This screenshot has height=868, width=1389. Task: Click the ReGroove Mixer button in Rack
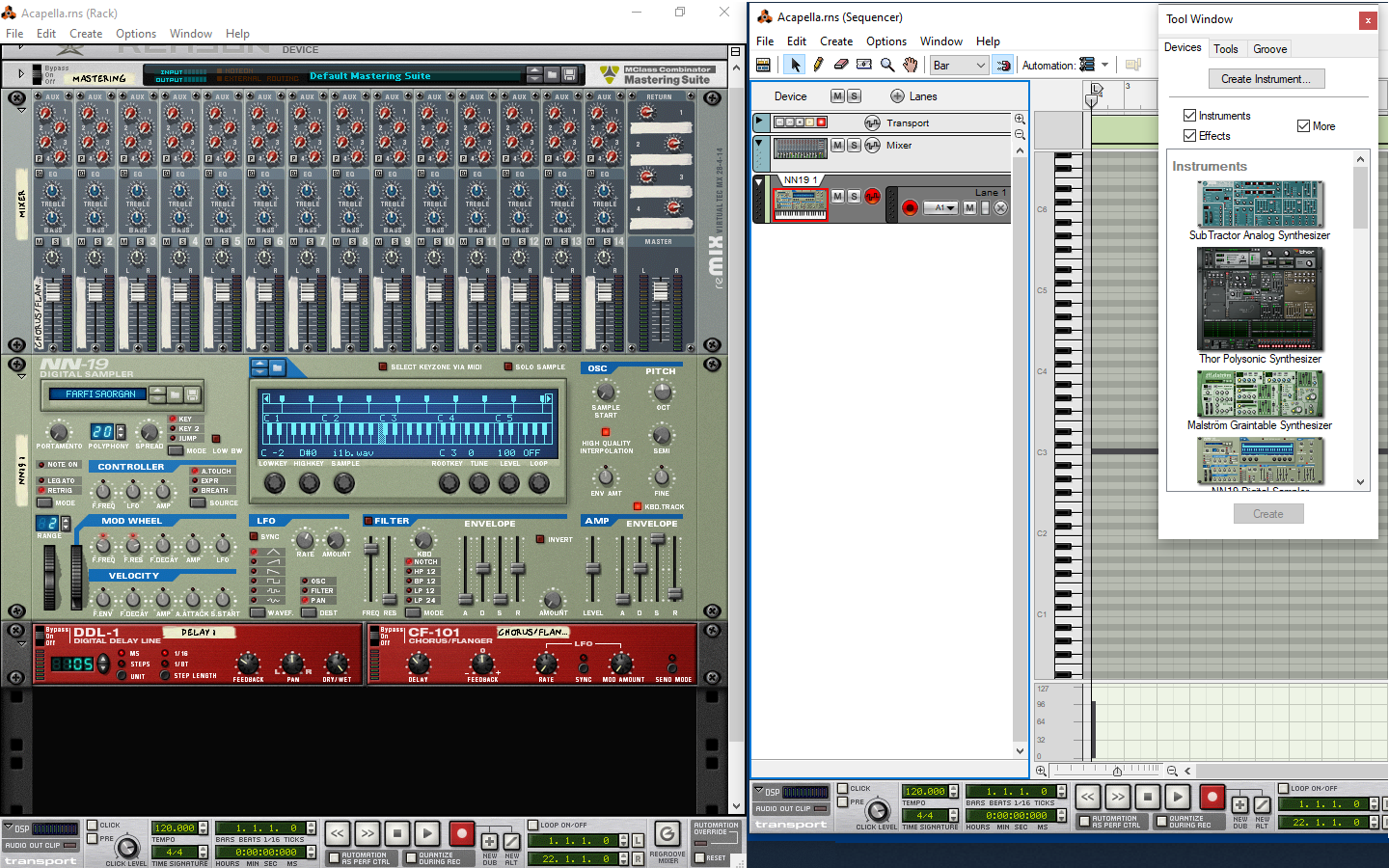coord(667,833)
